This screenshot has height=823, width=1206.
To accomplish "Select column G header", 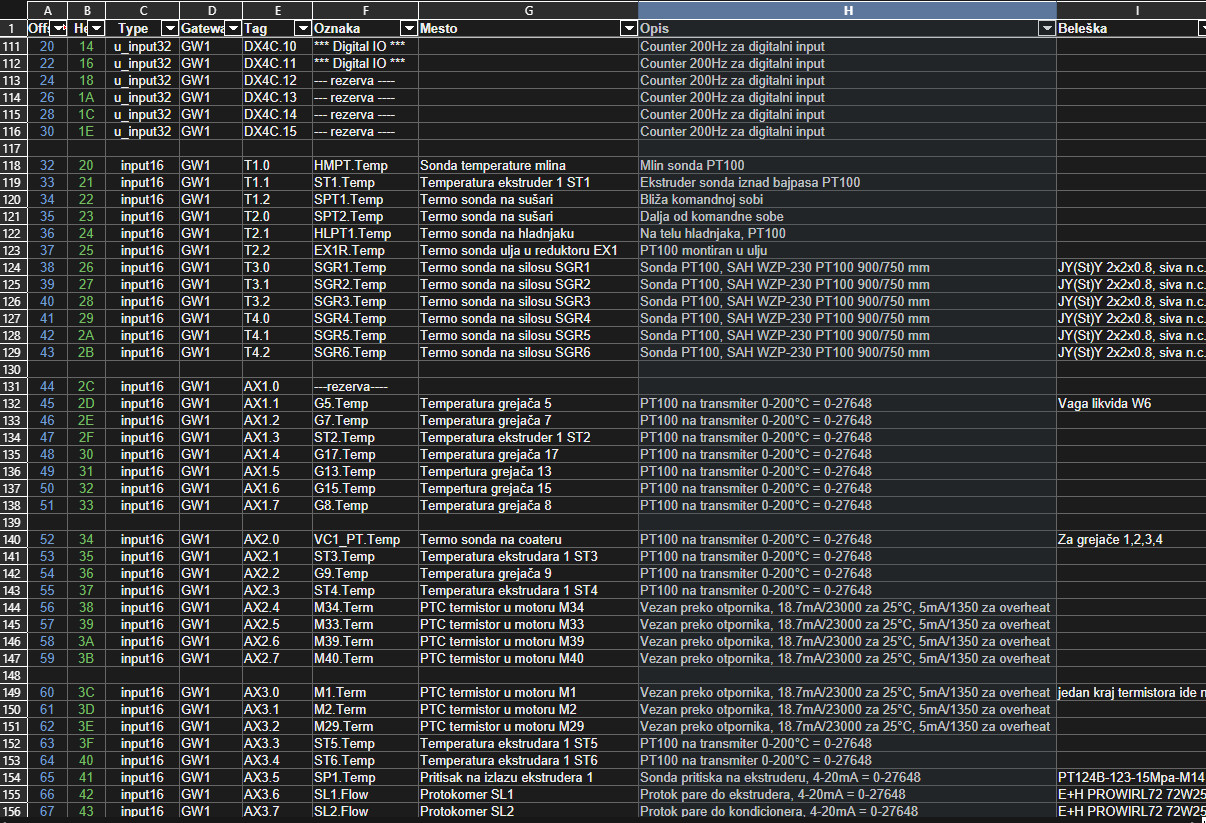I will pyautogui.click(x=528, y=10).
